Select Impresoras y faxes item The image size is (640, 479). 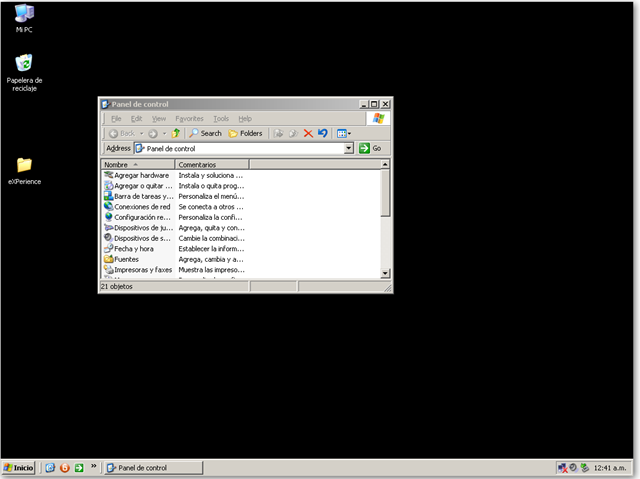pos(138,270)
